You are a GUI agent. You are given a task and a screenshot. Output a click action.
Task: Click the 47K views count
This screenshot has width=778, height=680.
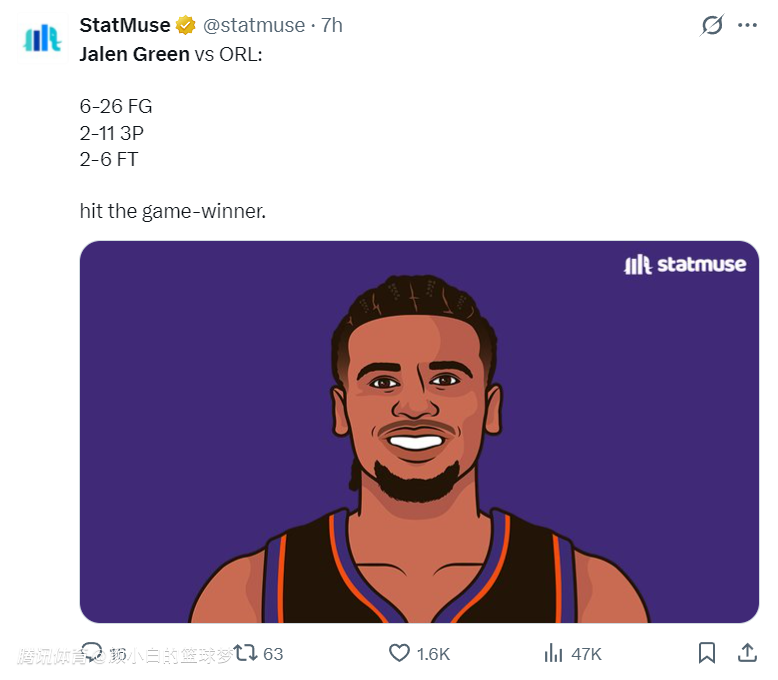(x=586, y=654)
